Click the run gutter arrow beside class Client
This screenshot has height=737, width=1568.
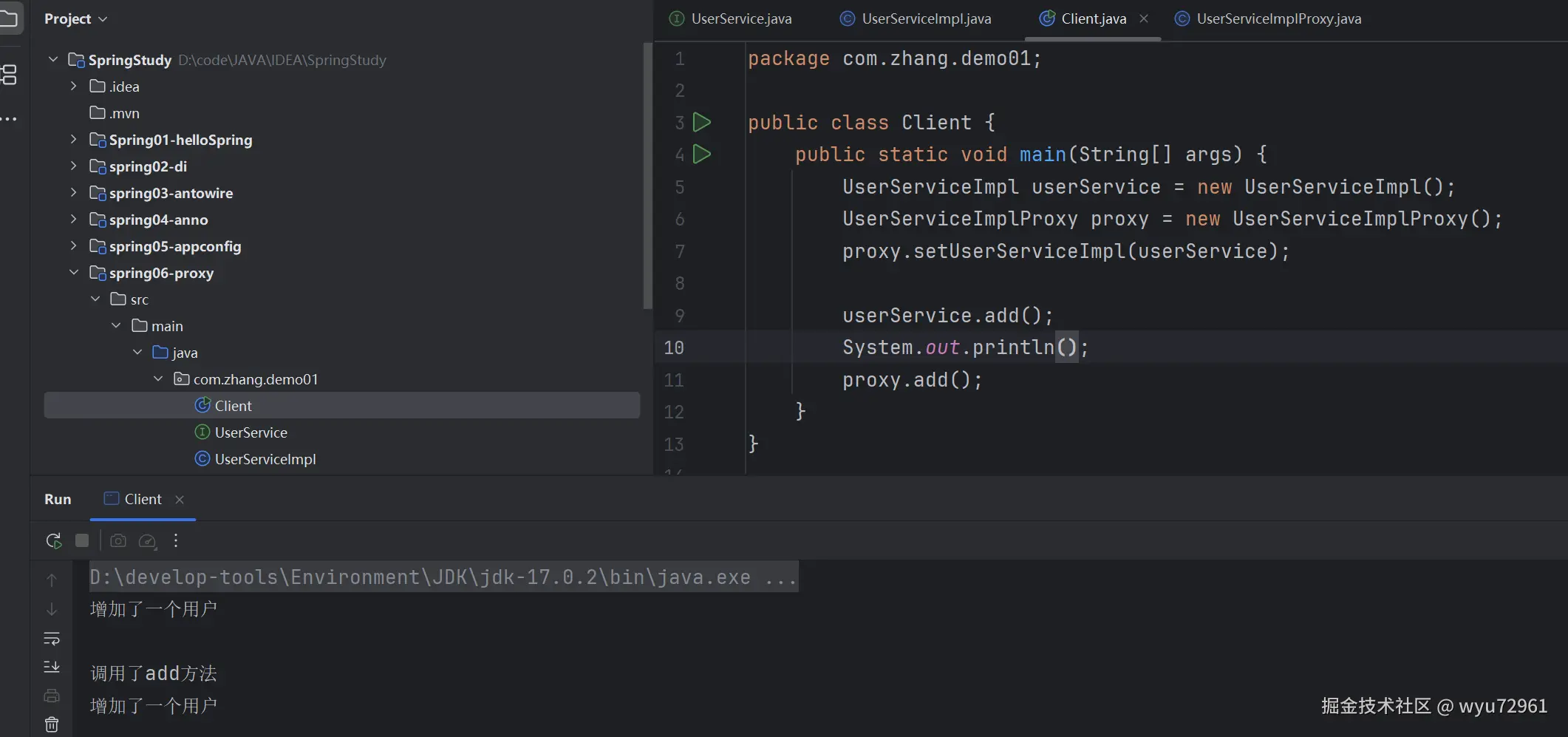tap(702, 122)
